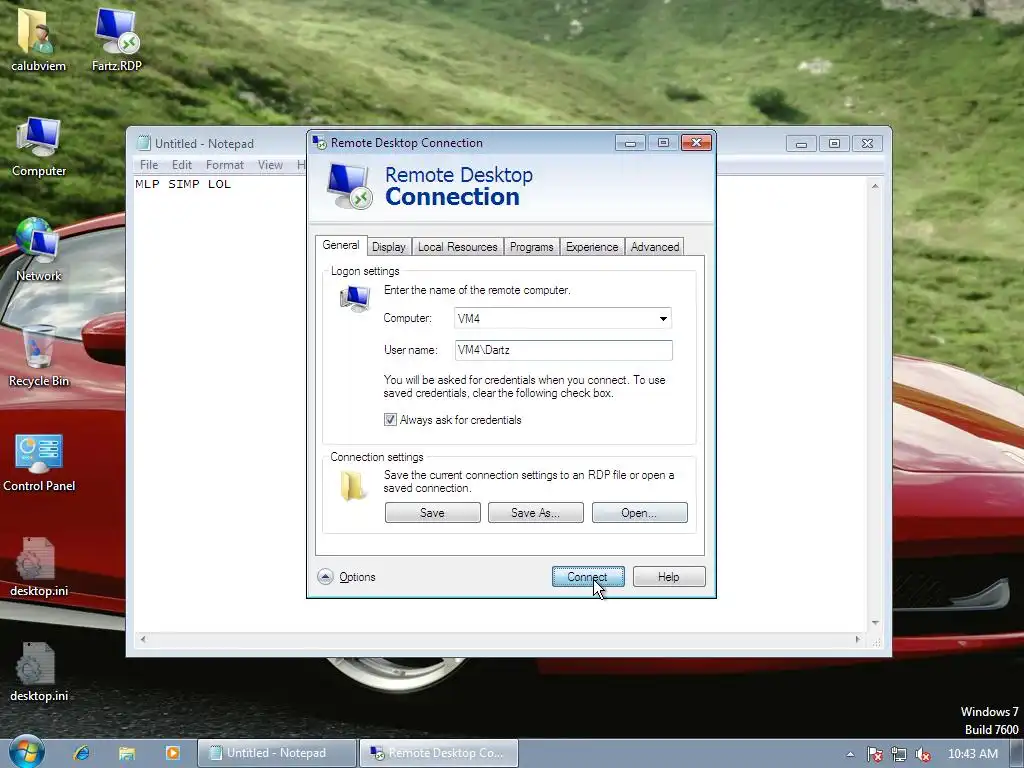Click the 'MLP SIMP LOL' text in Notepad
This screenshot has width=1024, height=768.
[183, 184]
